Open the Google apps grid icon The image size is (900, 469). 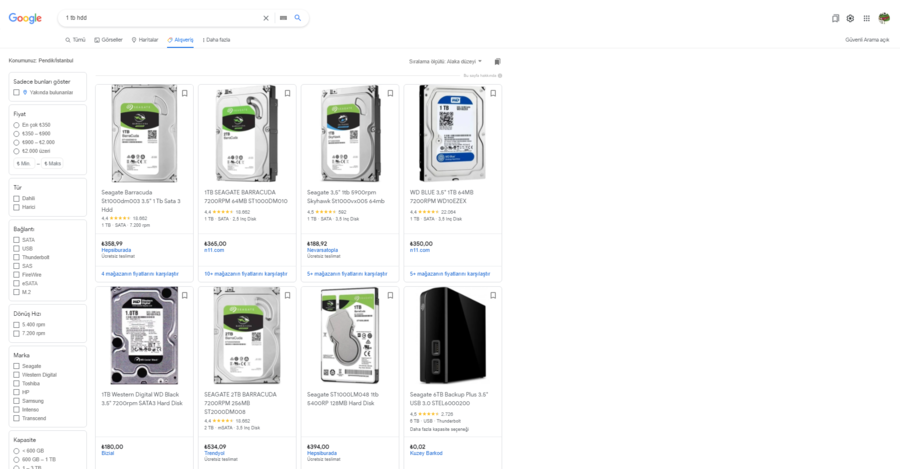click(867, 18)
